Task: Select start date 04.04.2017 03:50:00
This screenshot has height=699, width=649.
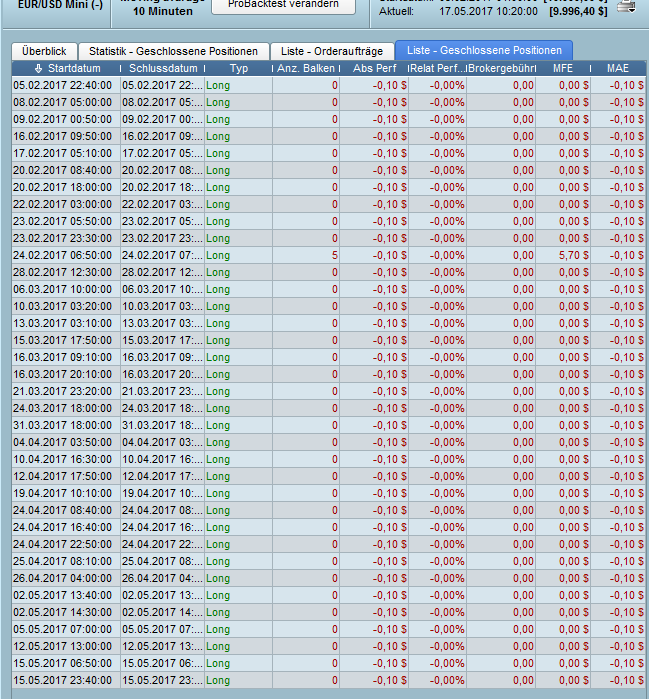Action: 62,443
